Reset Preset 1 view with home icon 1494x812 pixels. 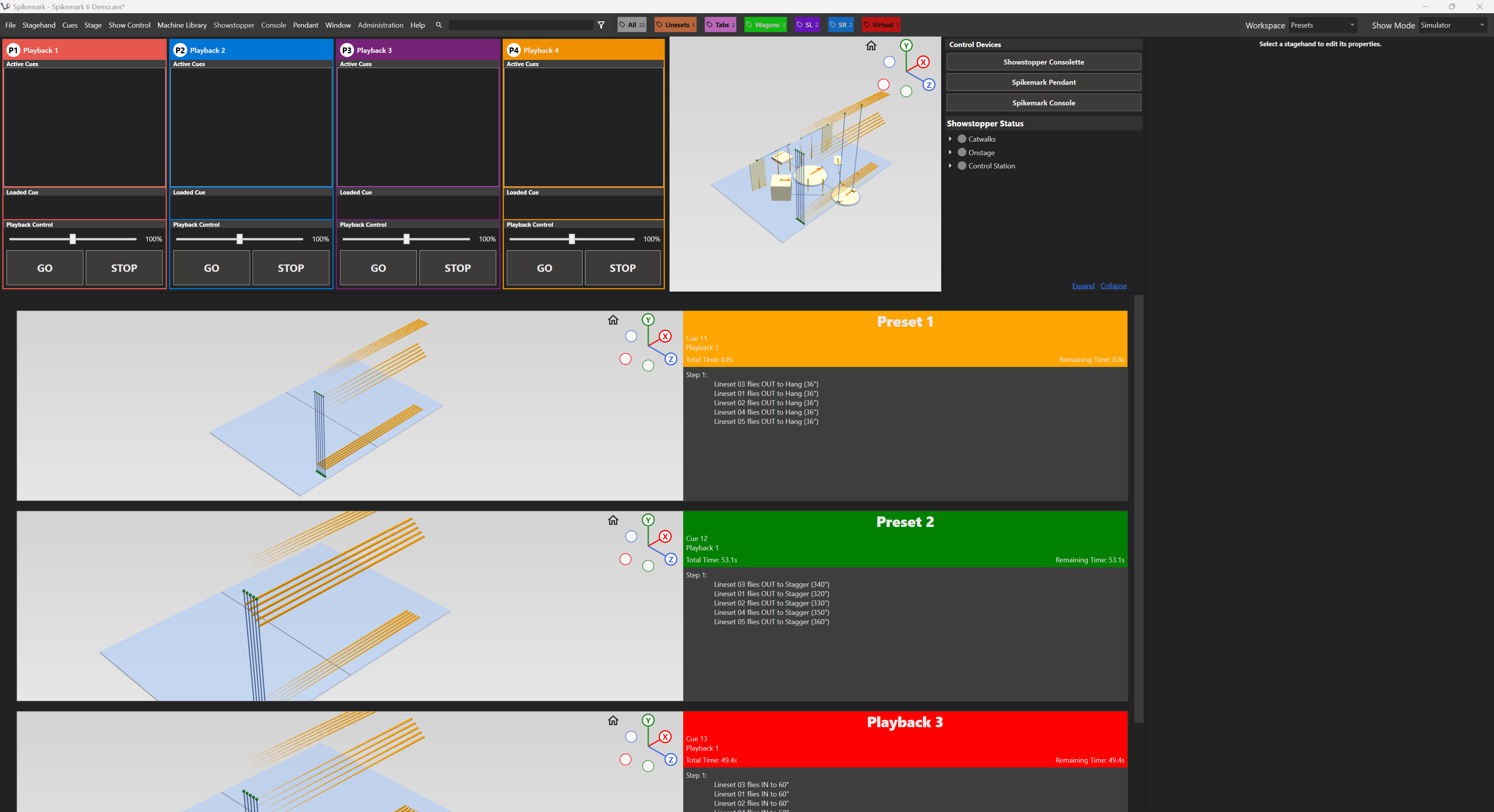click(613, 320)
